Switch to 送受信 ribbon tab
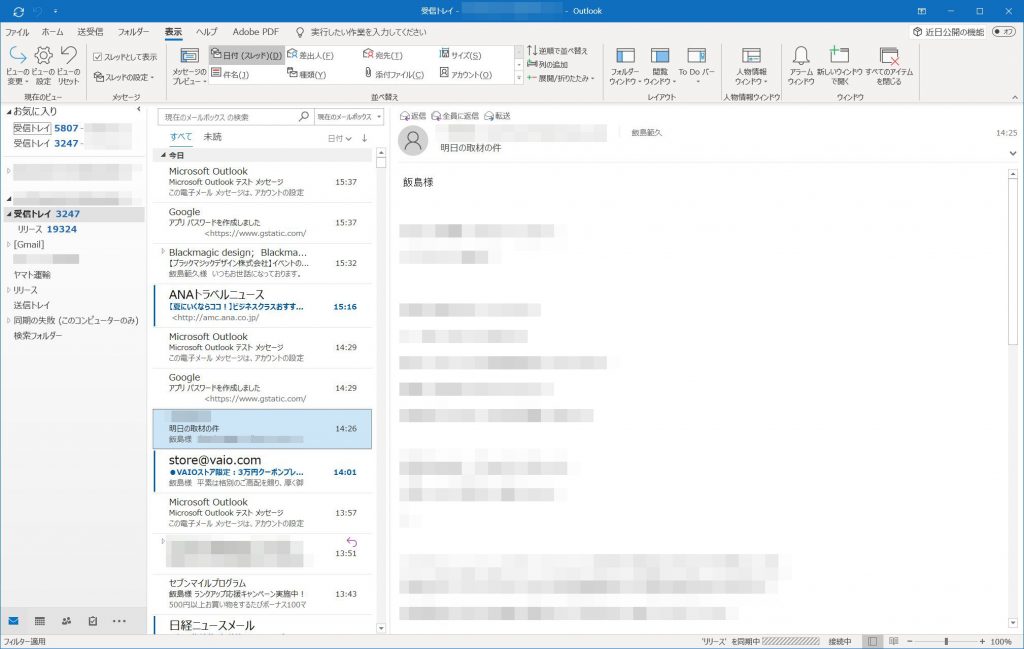 [x=90, y=31]
